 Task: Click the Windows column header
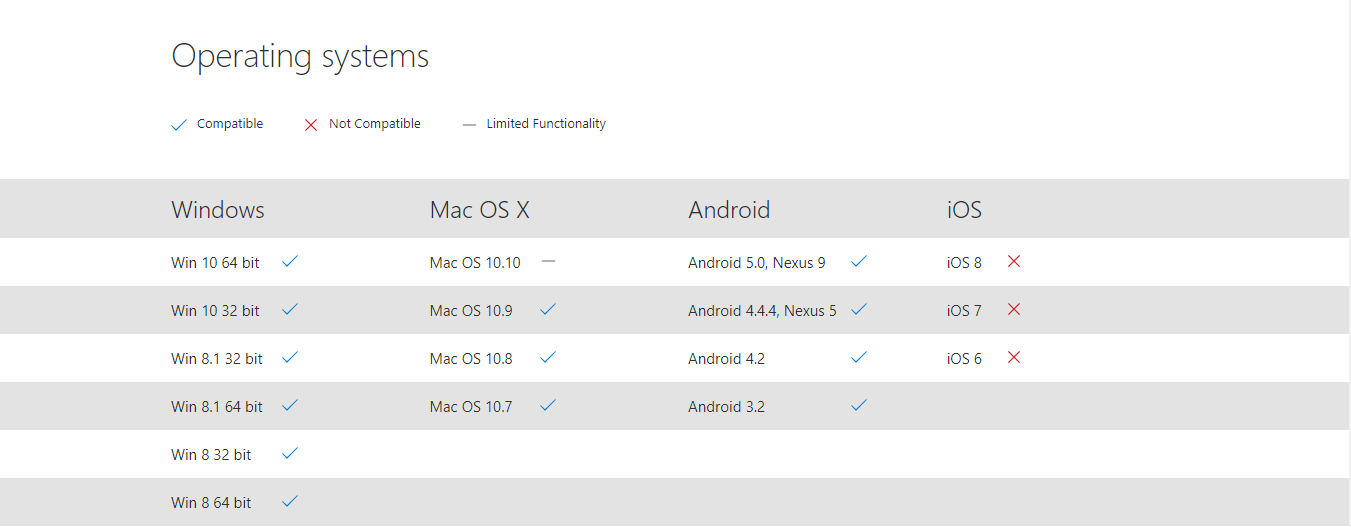coord(218,209)
